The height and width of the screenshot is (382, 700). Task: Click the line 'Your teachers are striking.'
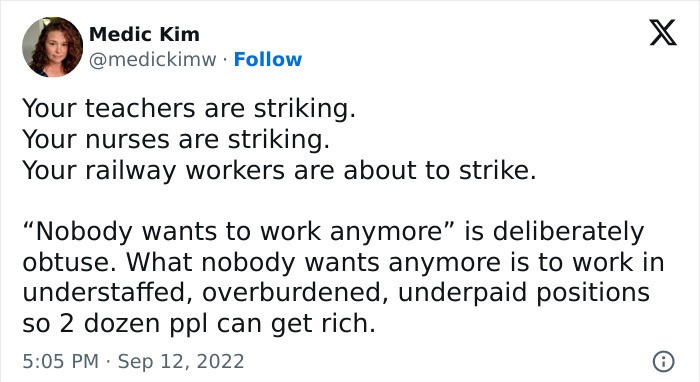(189, 108)
